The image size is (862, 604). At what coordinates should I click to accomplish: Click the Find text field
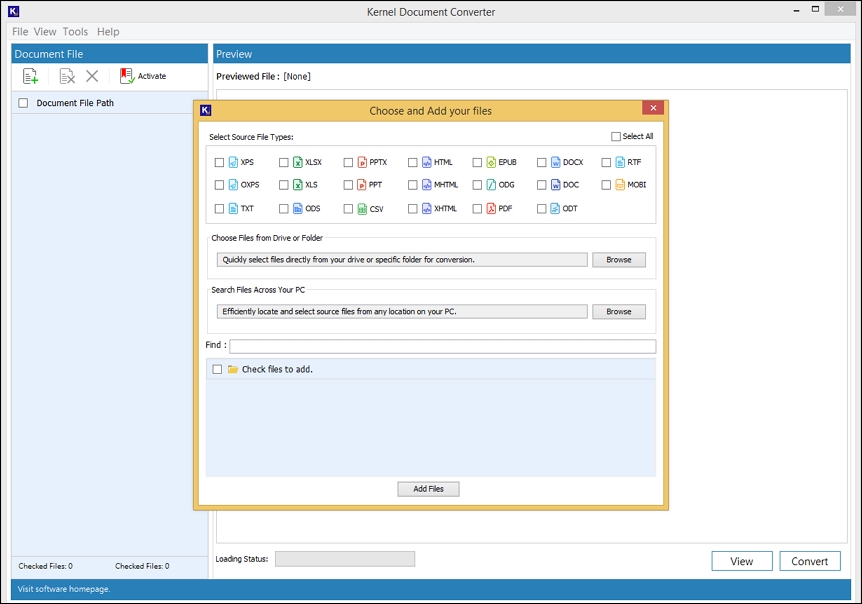coord(443,346)
